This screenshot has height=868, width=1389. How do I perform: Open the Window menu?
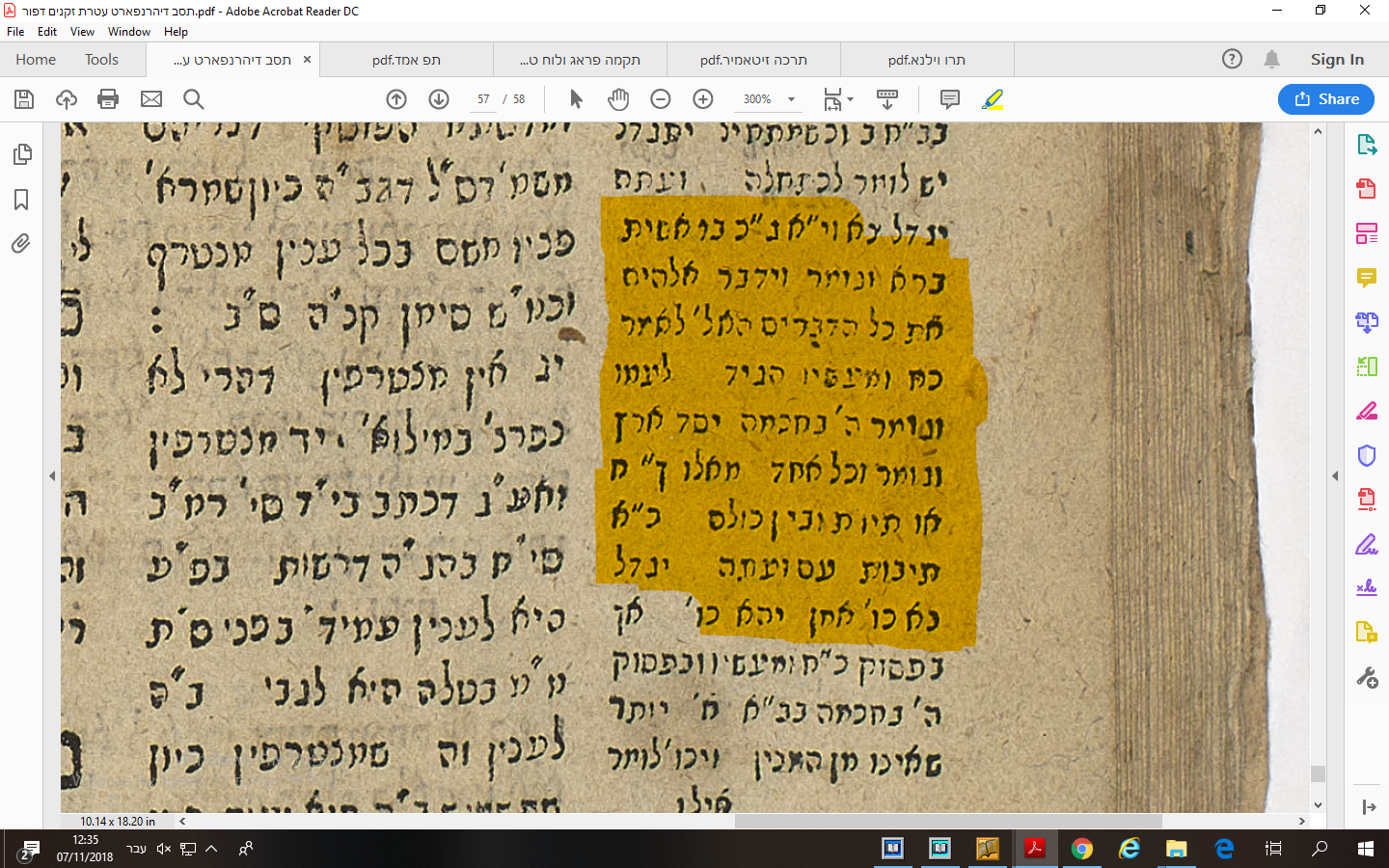(x=129, y=32)
